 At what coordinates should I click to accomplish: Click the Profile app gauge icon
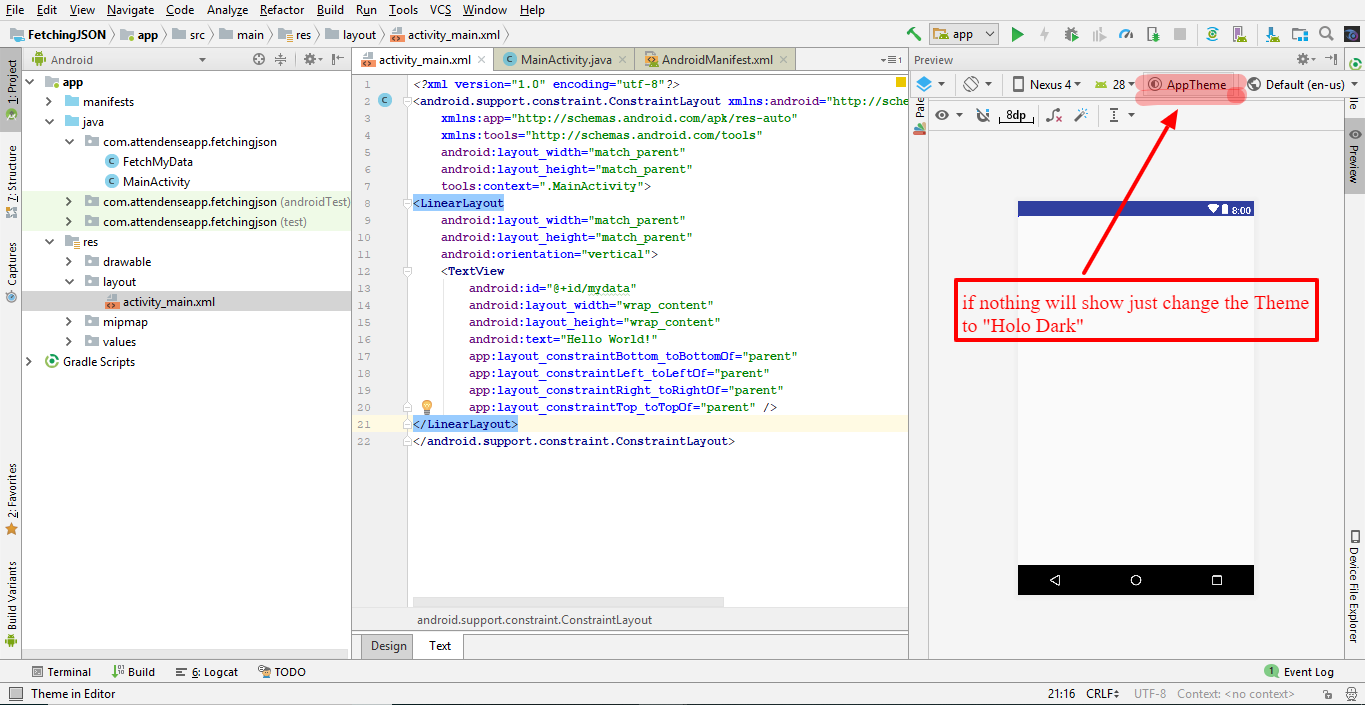(1126, 34)
